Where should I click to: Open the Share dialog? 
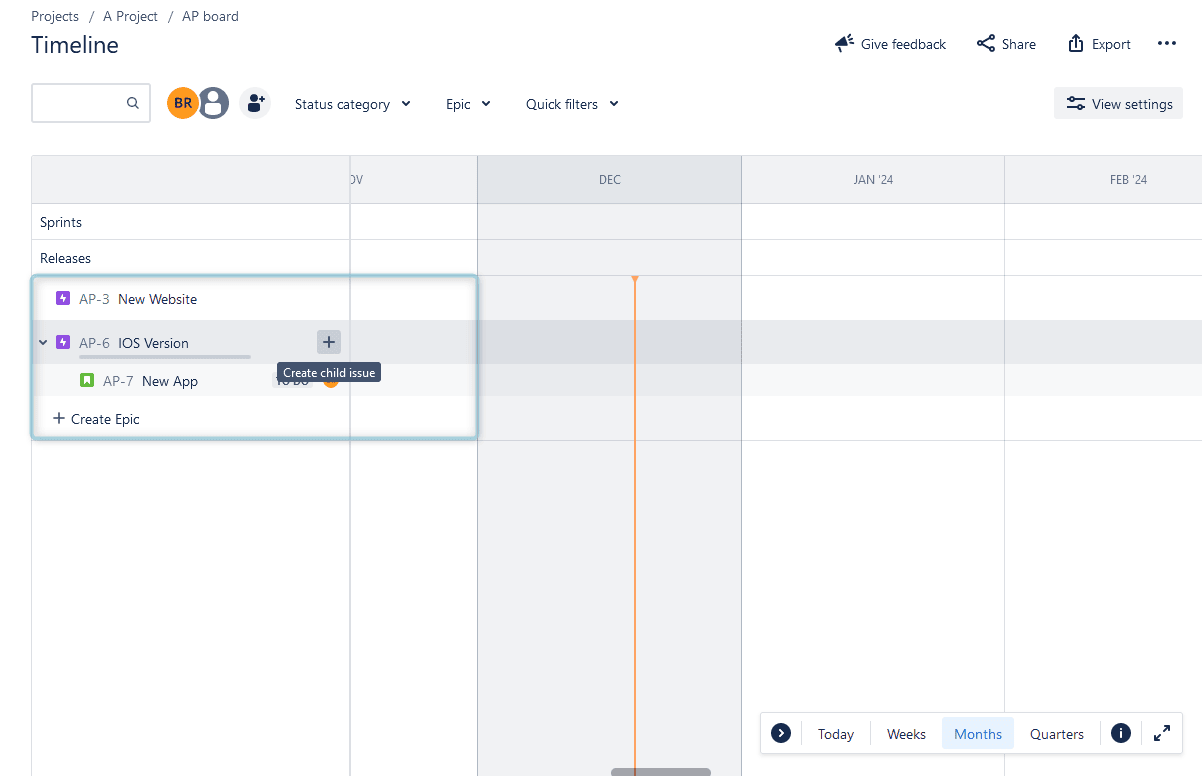[1005, 44]
